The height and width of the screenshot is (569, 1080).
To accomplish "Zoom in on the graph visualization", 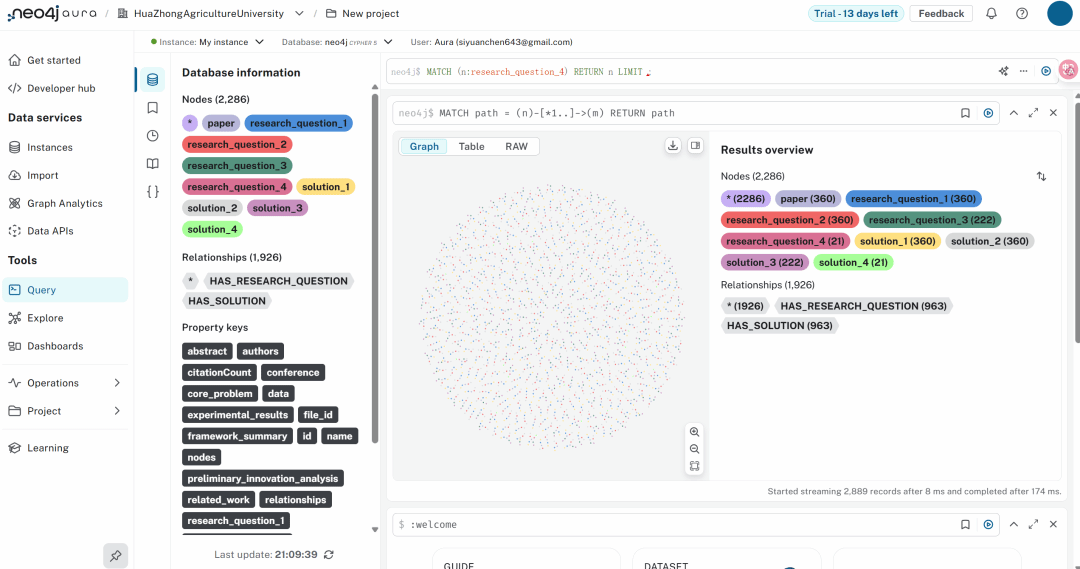I will [694, 432].
